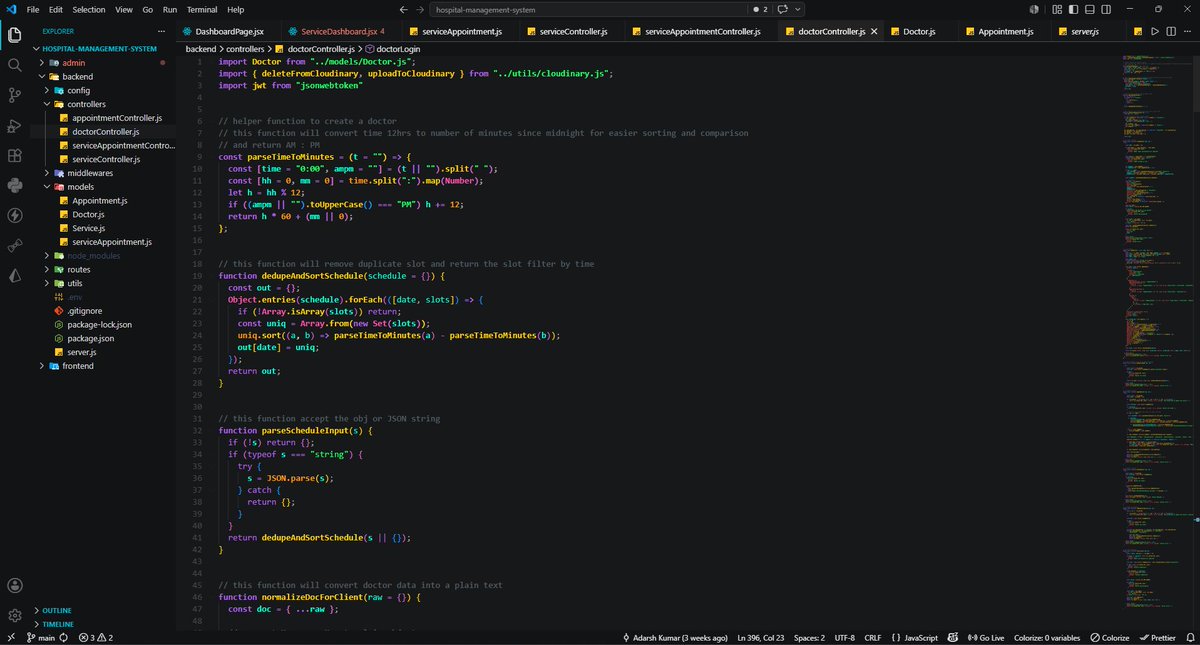
Task: Click Colorize: 0 variables status item
Action: tap(1046, 637)
